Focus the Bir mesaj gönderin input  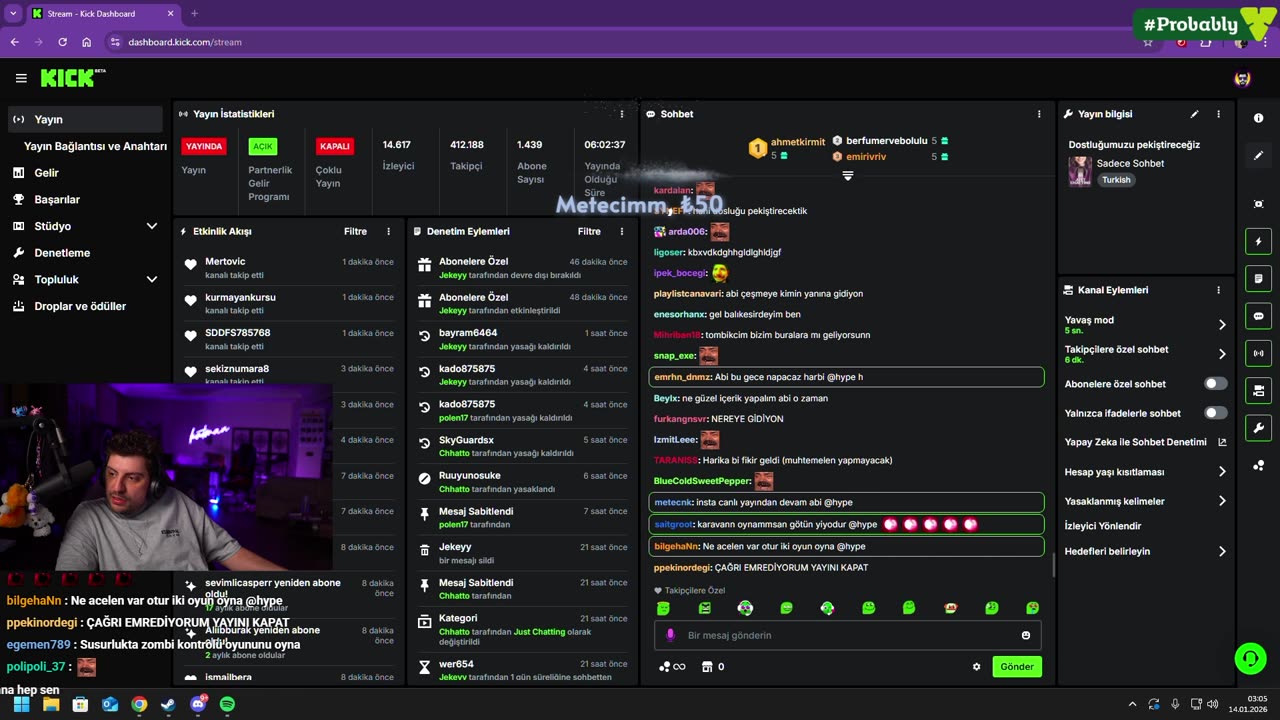click(x=848, y=635)
